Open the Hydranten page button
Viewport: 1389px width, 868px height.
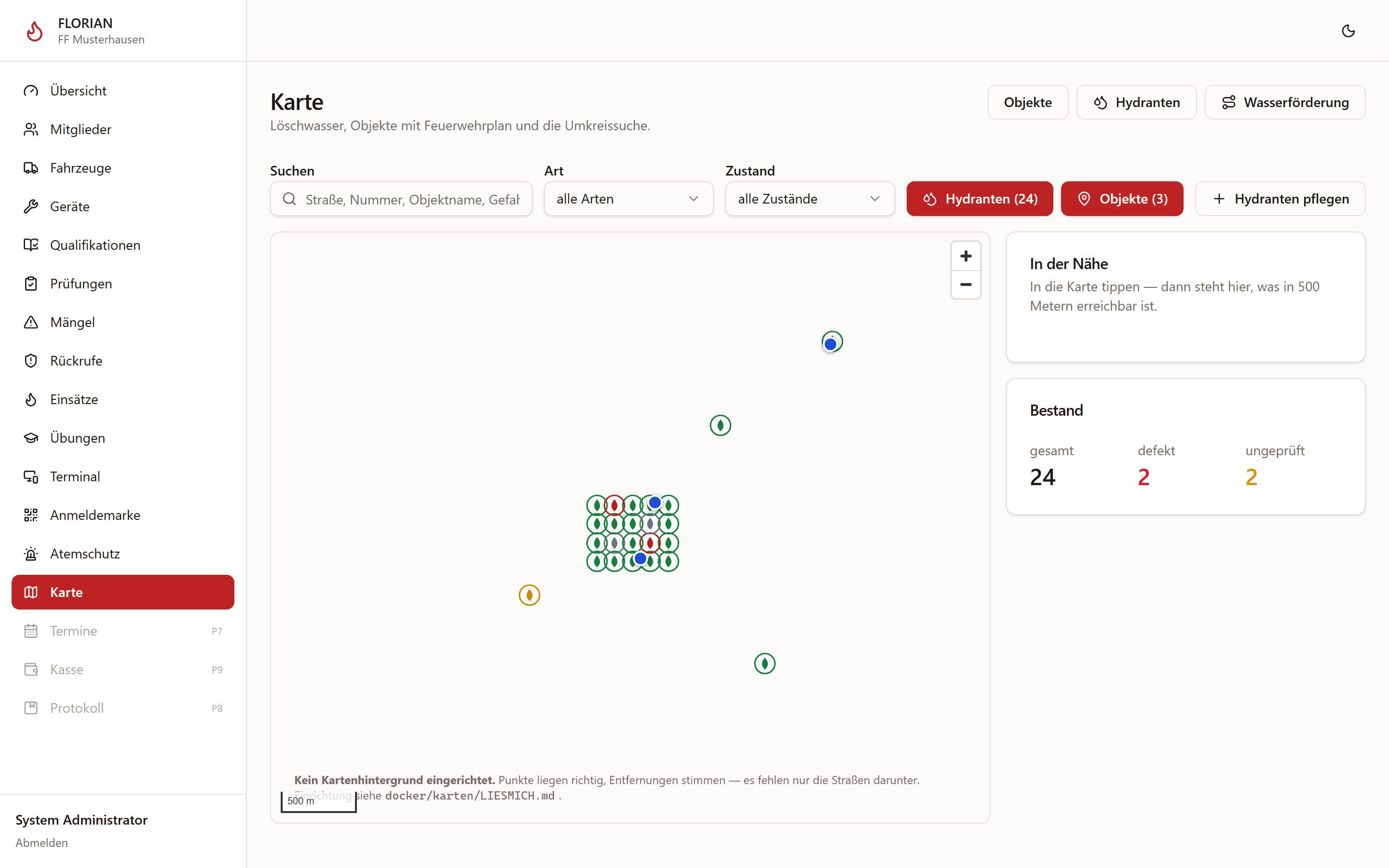point(1136,102)
